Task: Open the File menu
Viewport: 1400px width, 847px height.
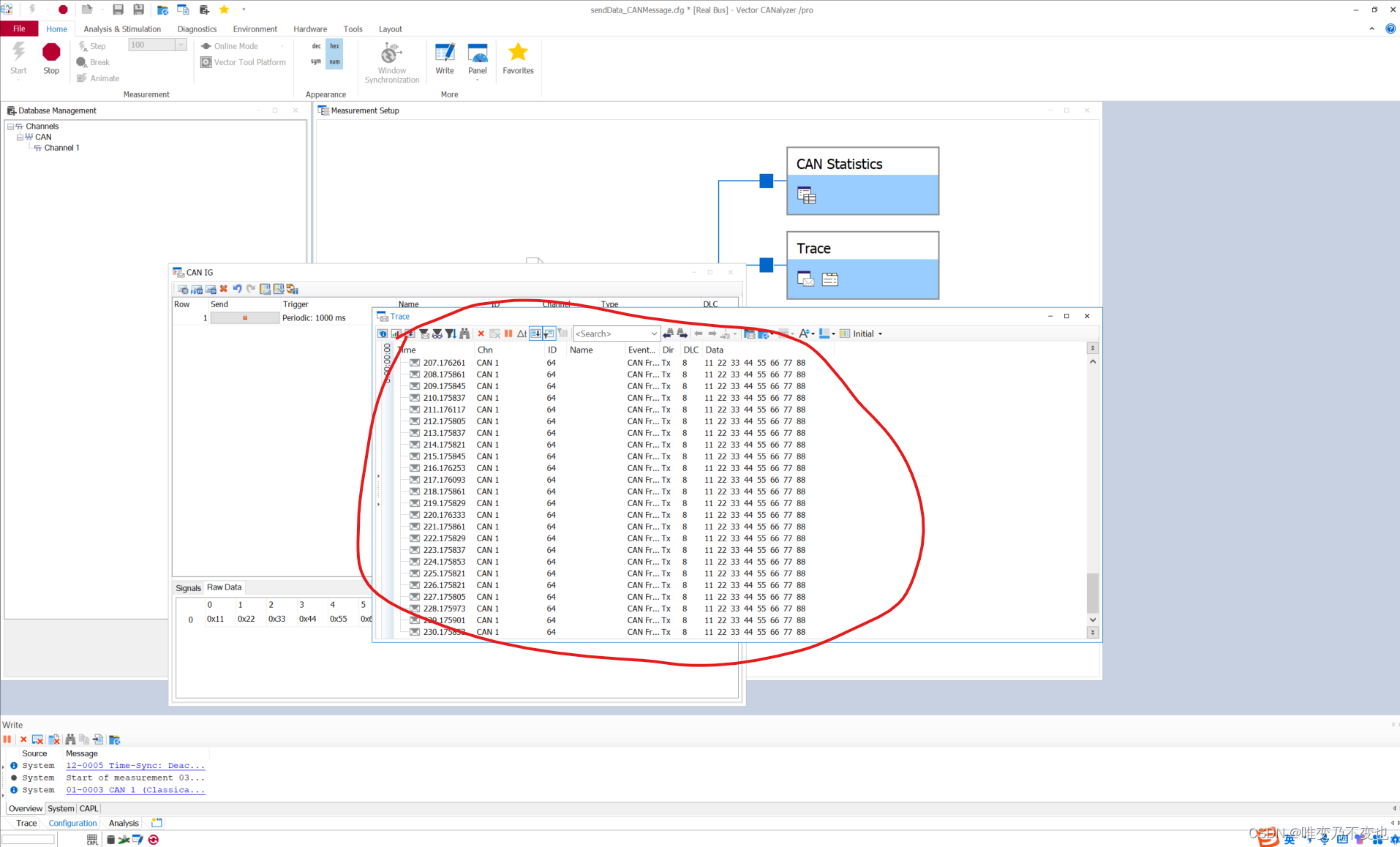Action: click(19, 29)
